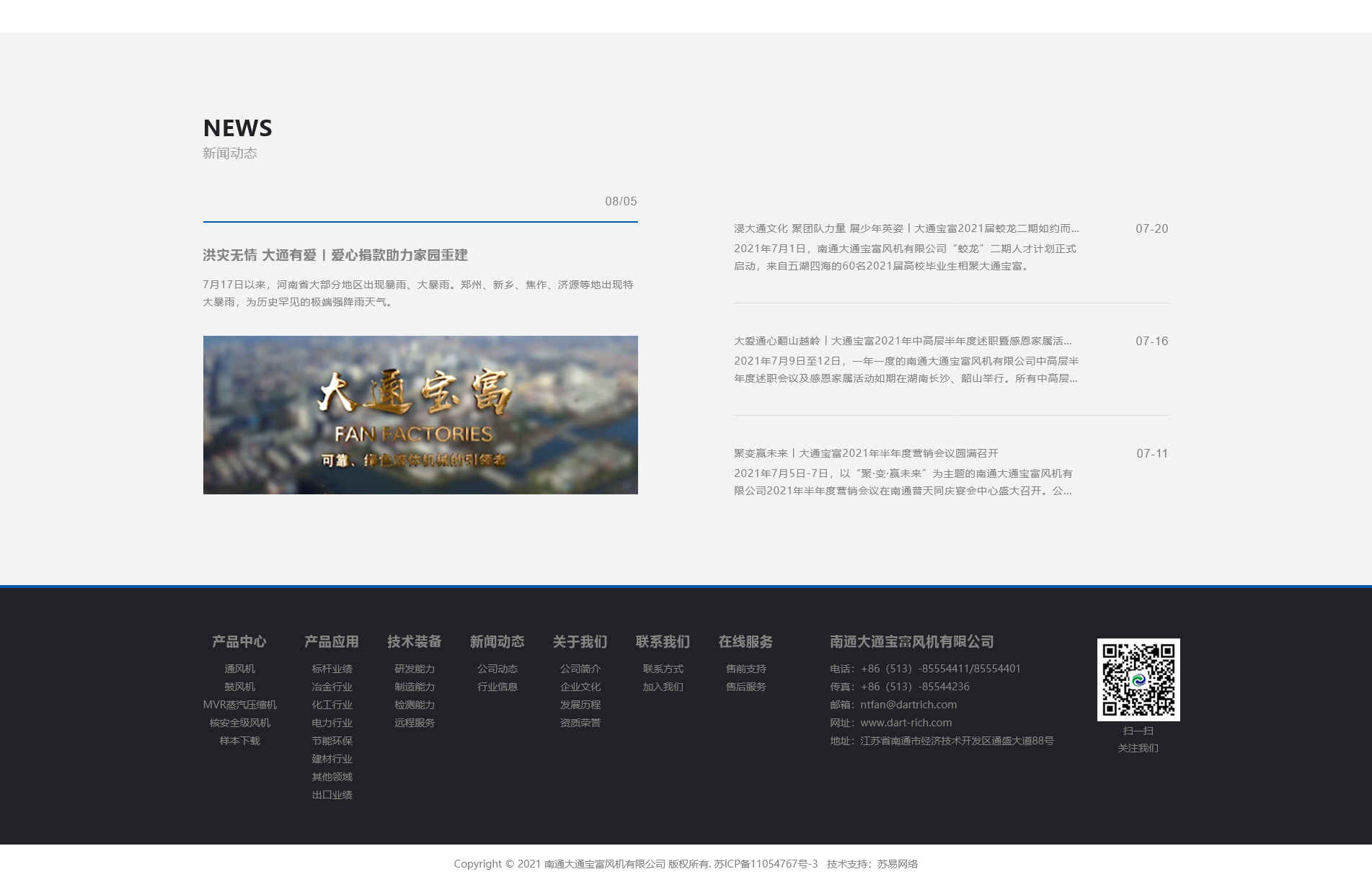This screenshot has height=882, width=1372.
Task: Open the 洪灾无情 大通有爱 featured news headline
Action: (335, 255)
